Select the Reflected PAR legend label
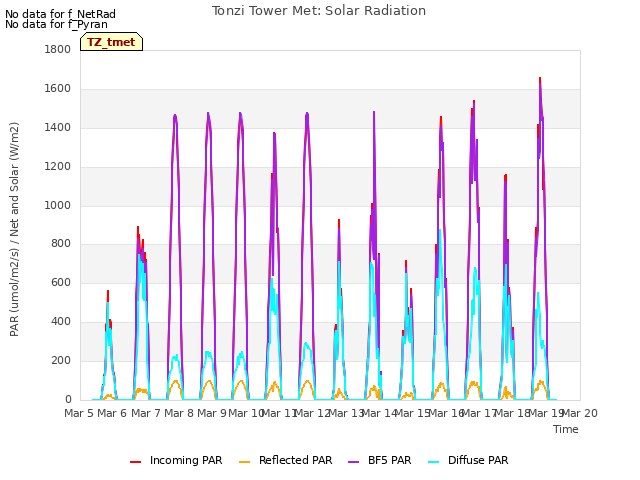640x480 pixels. 296,460
